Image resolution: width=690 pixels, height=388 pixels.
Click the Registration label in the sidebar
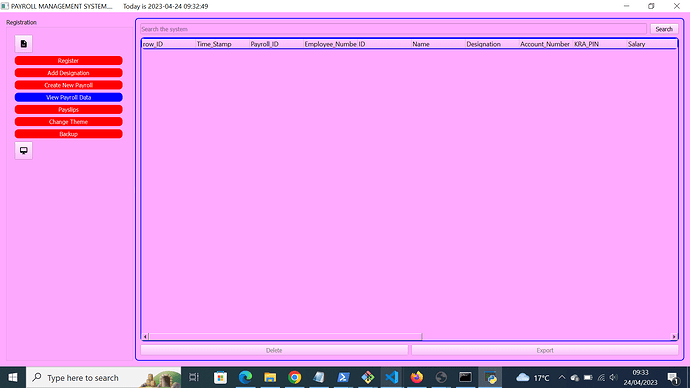click(x=21, y=22)
